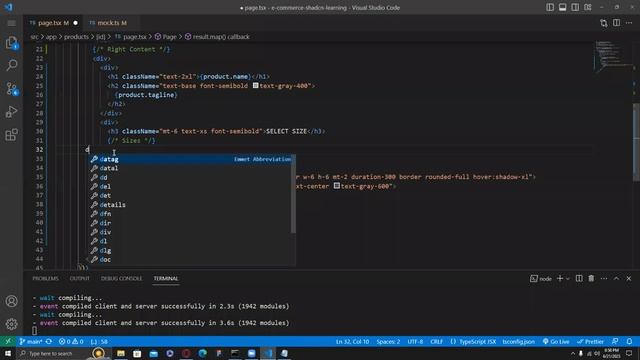Screen dimensions: 640x360
Task: Select the node terminal label
Action: pyautogui.click(x=541, y=279)
